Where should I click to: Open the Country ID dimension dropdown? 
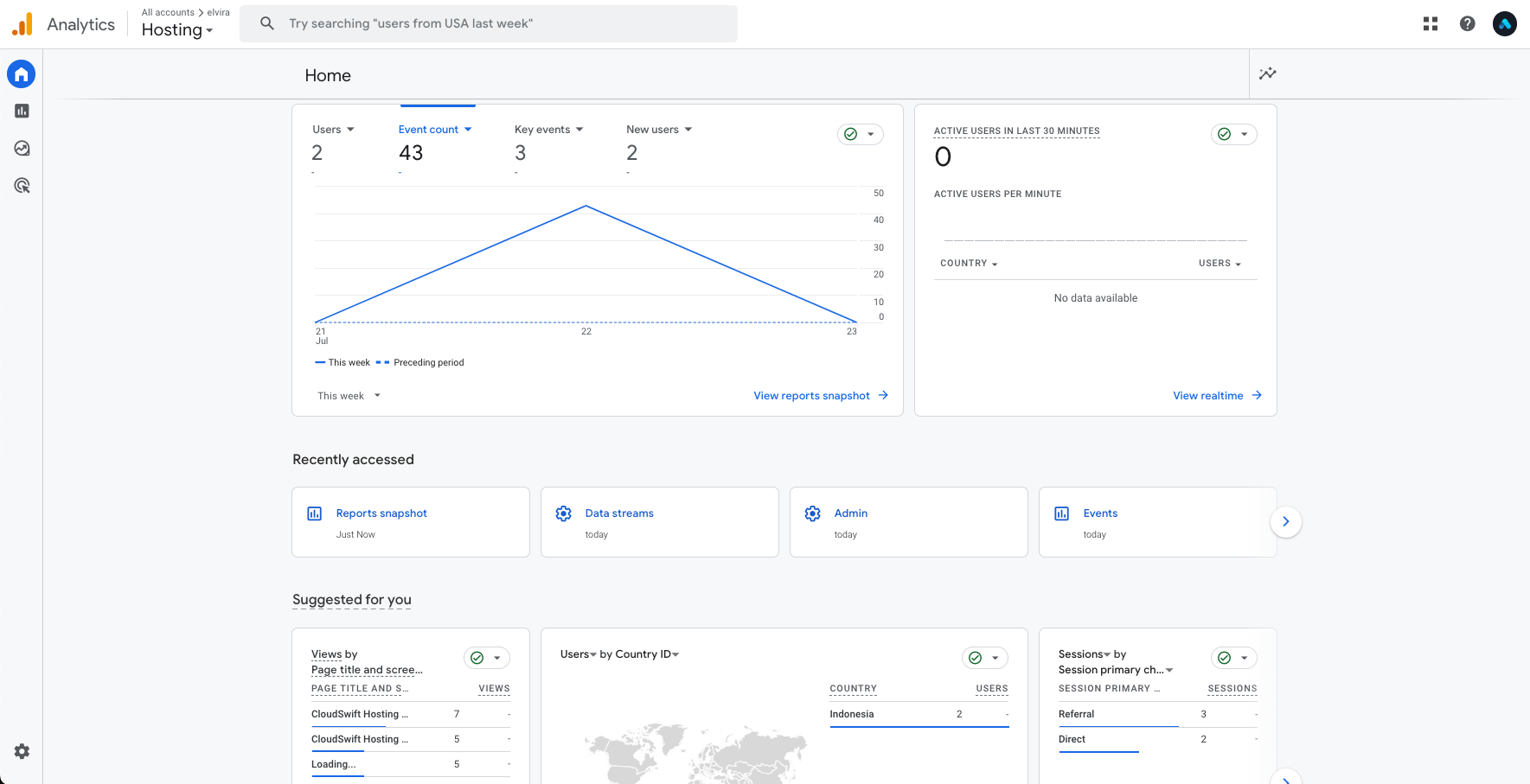coord(647,655)
